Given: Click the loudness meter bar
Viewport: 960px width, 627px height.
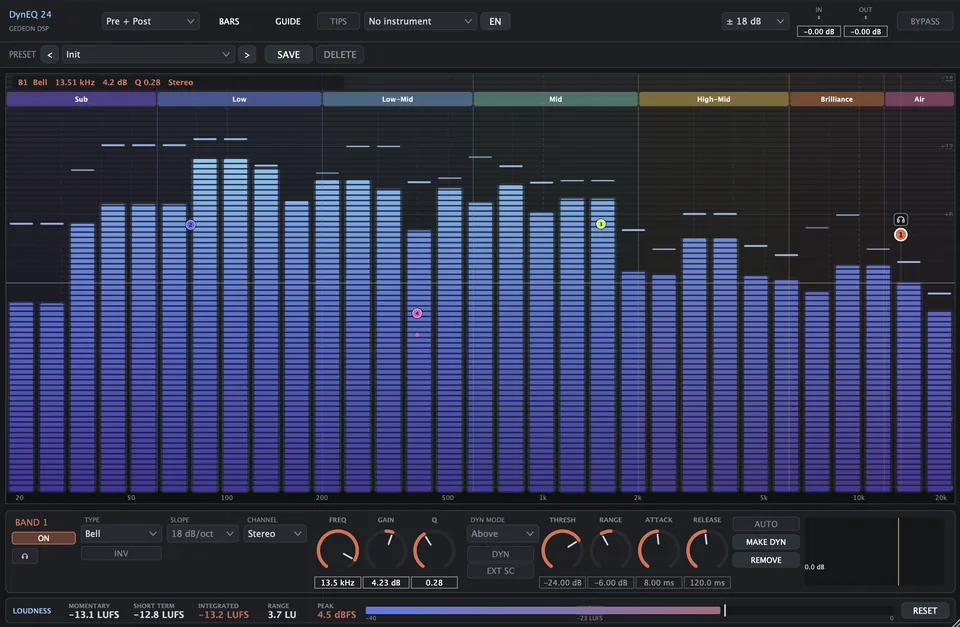Looking at the screenshot, I should tap(629, 610).
